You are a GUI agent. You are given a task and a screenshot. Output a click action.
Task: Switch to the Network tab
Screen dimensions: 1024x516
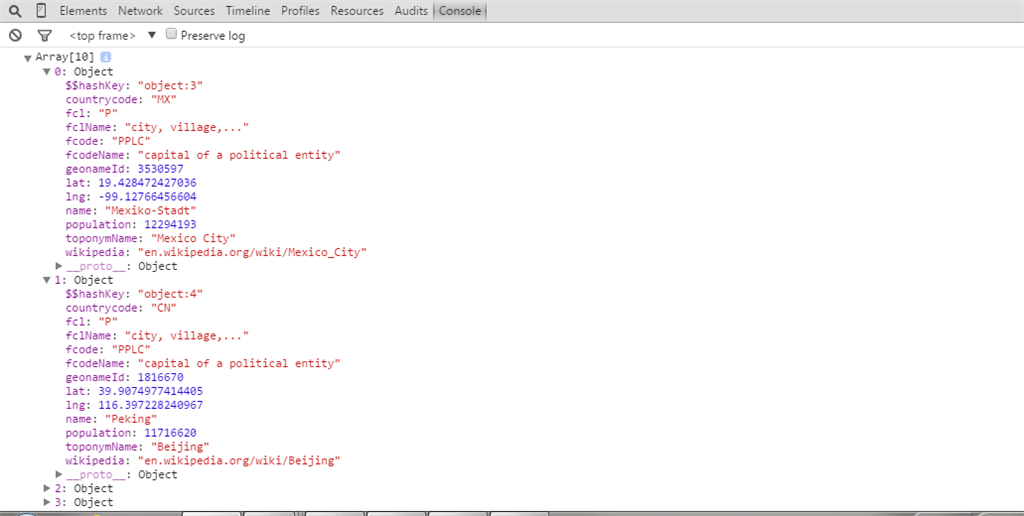pyautogui.click(x=140, y=11)
